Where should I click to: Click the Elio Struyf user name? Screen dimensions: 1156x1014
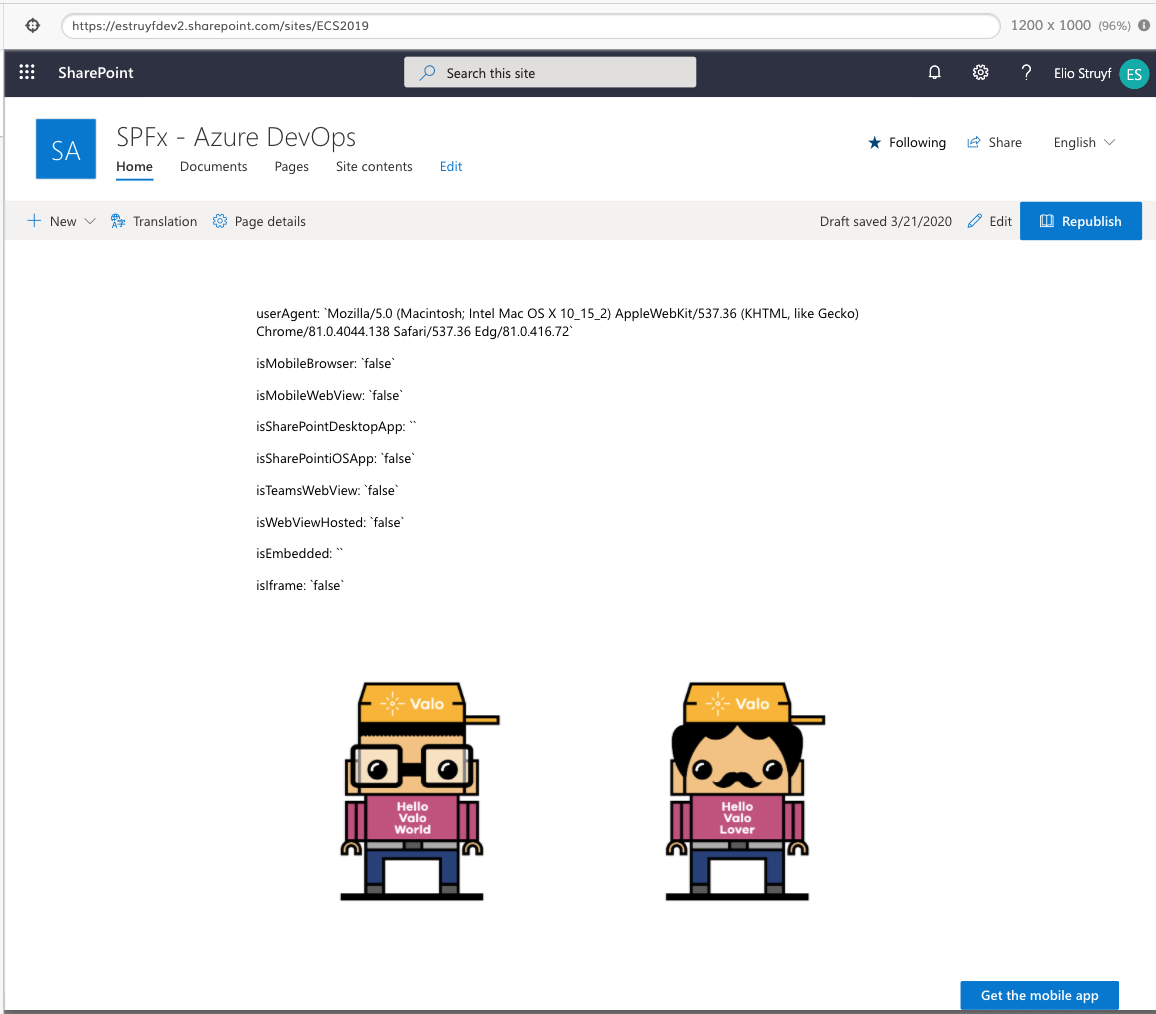click(1082, 73)
